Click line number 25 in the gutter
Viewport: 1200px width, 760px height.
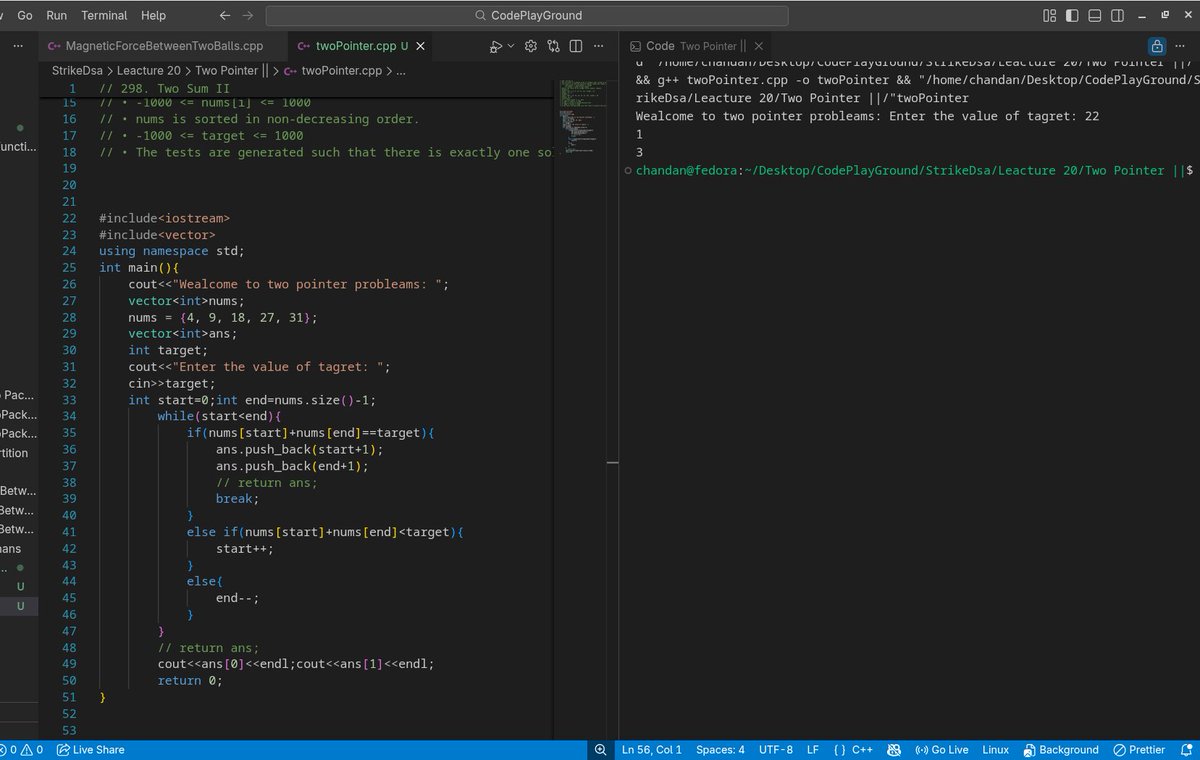pyautogui.click(x=69, y=267)
